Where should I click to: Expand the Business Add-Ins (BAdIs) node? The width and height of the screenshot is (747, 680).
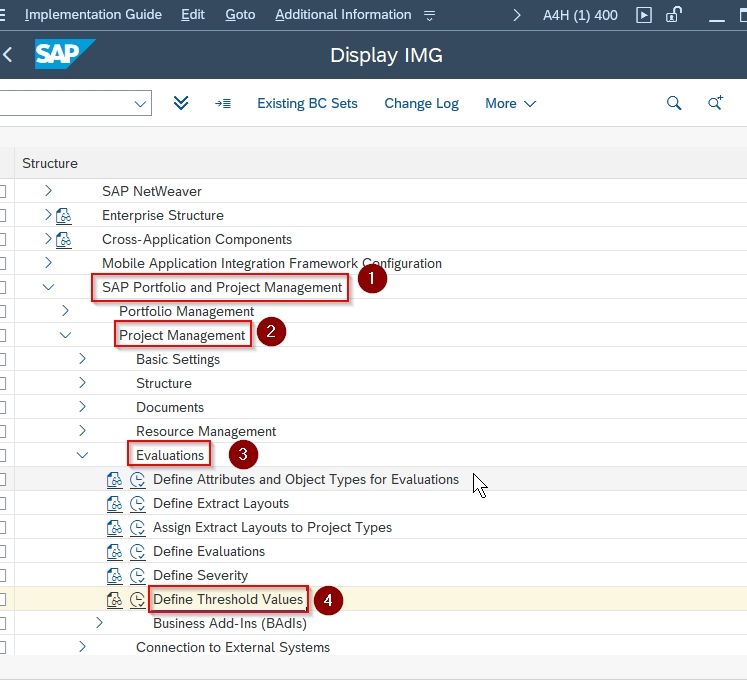point(99,623)
